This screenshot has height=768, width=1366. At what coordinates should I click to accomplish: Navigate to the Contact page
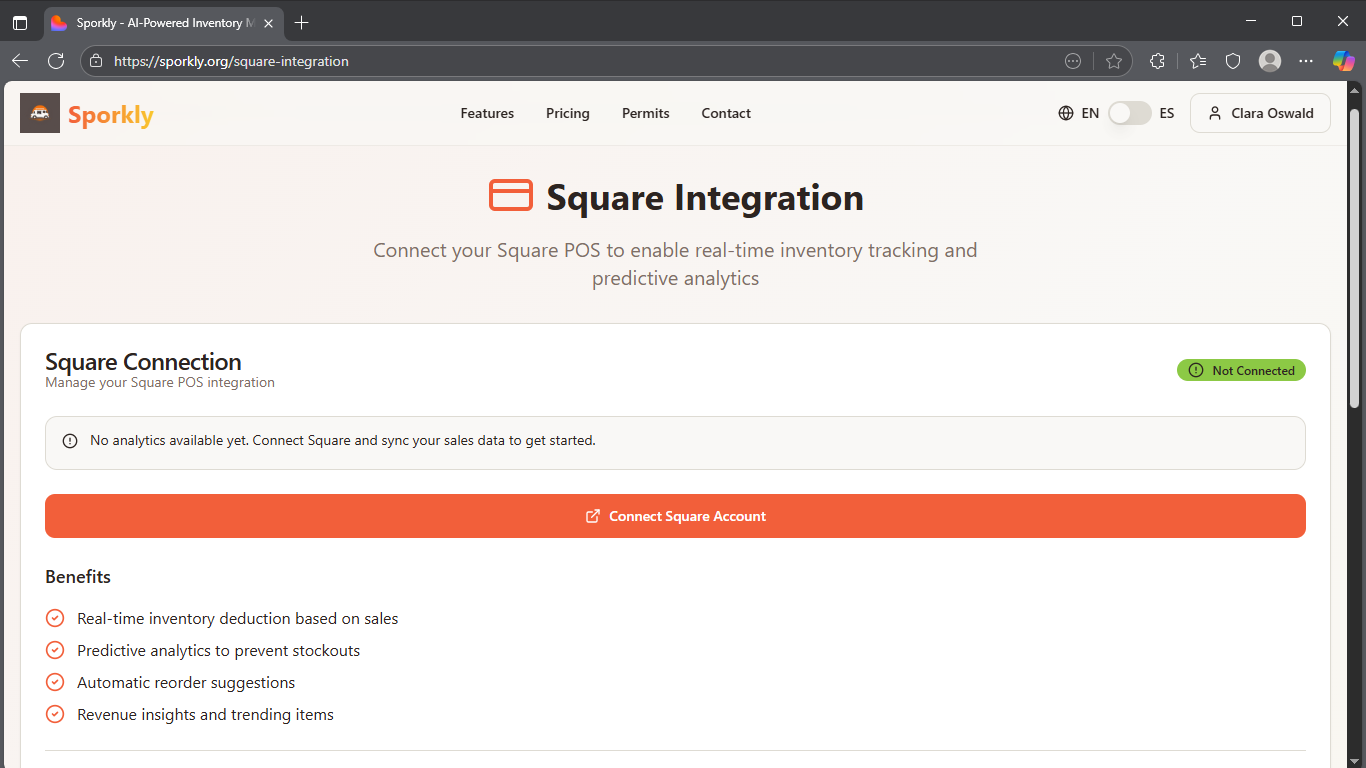click(726, 113)
